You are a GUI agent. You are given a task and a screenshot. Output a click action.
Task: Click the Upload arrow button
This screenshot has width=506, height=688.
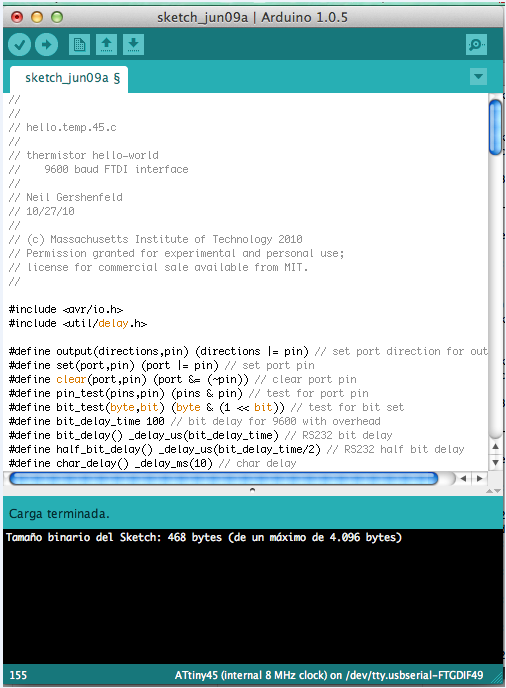[x=47, y=44]
